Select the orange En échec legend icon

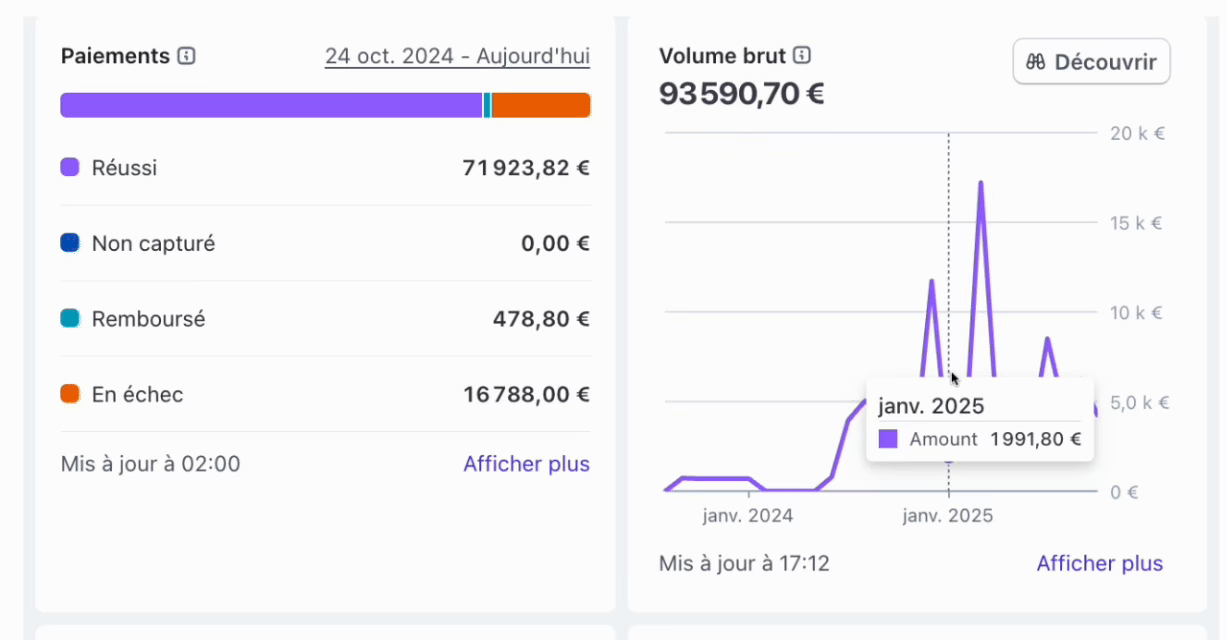tap(70, 394)
